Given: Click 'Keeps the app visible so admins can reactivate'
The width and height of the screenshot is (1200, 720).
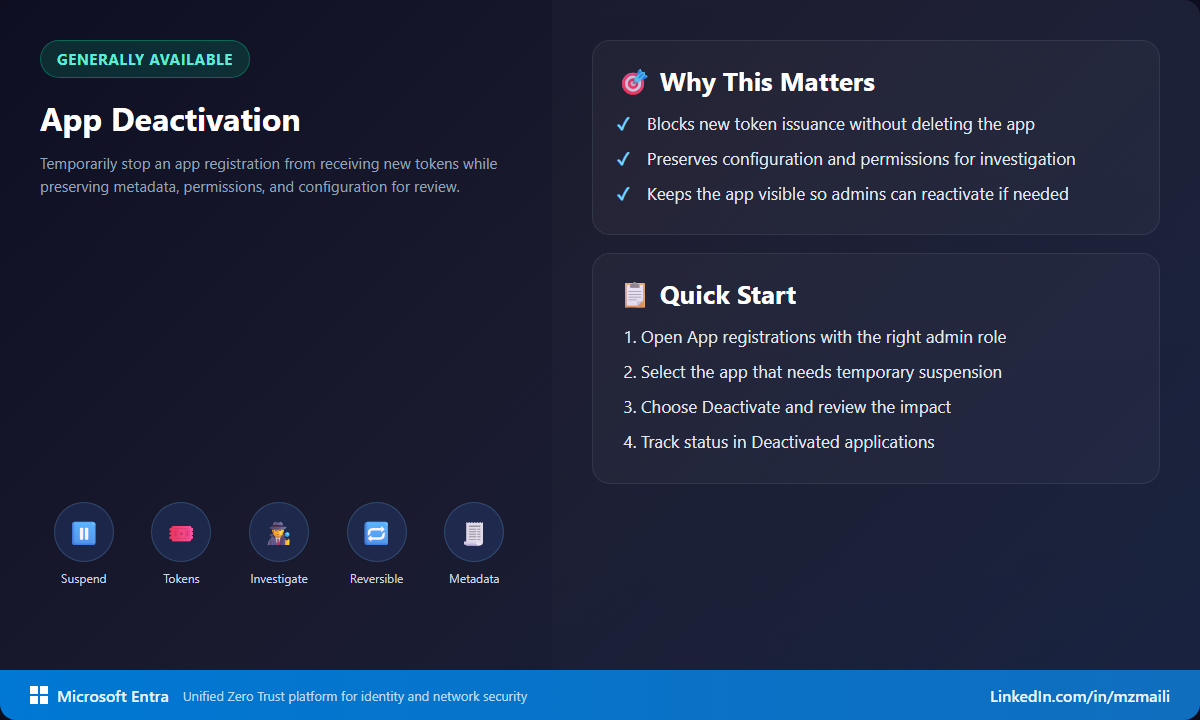Looking at the screenshot, I should pos(858,194).
